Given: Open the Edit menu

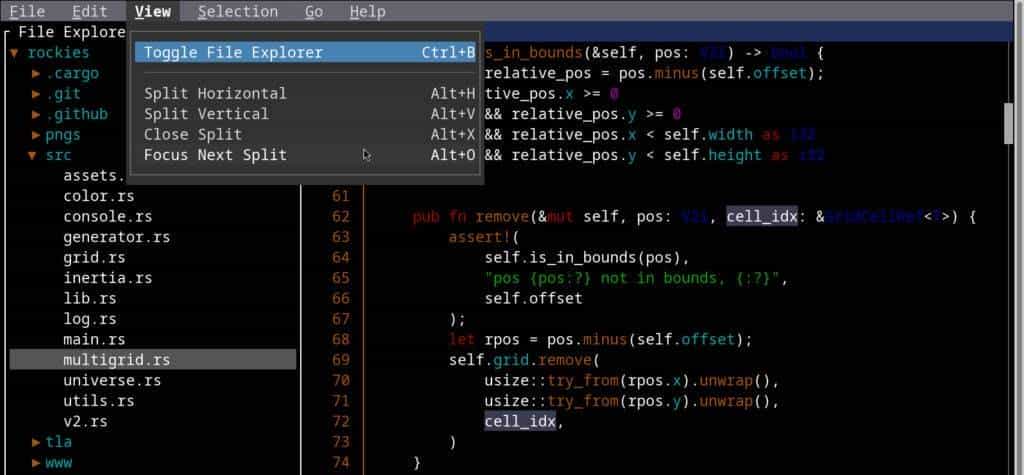Looking at the screenshot, I should coord(89,11).
